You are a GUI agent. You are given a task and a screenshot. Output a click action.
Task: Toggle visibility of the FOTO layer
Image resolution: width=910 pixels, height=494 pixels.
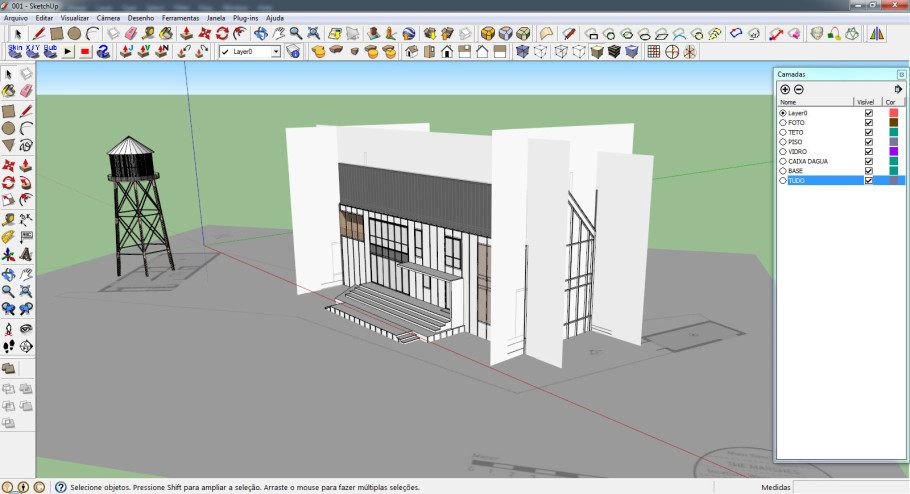(x=869, y=122)
